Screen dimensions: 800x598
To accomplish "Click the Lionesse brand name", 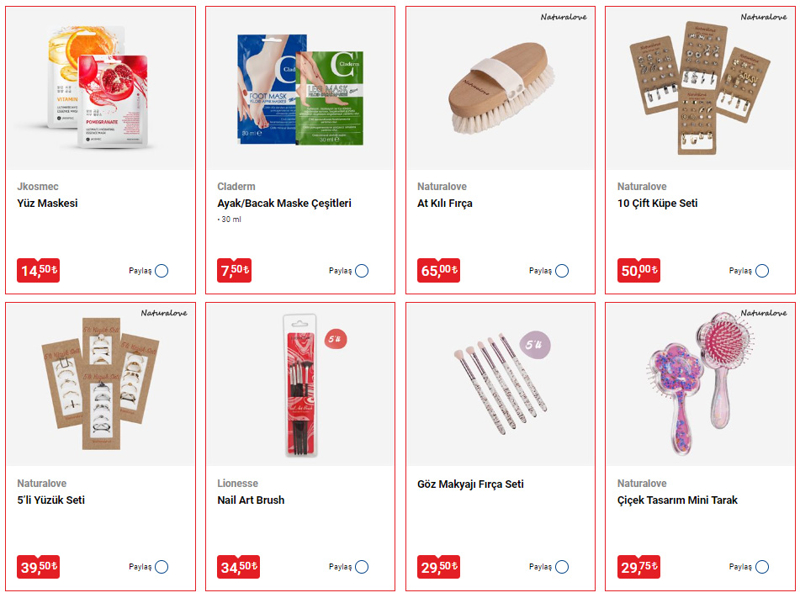I will [237, 483].
